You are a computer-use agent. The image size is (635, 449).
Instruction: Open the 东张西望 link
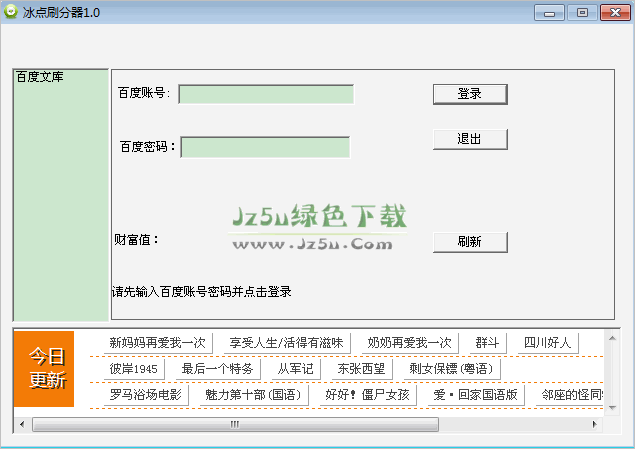coord(361,369)
